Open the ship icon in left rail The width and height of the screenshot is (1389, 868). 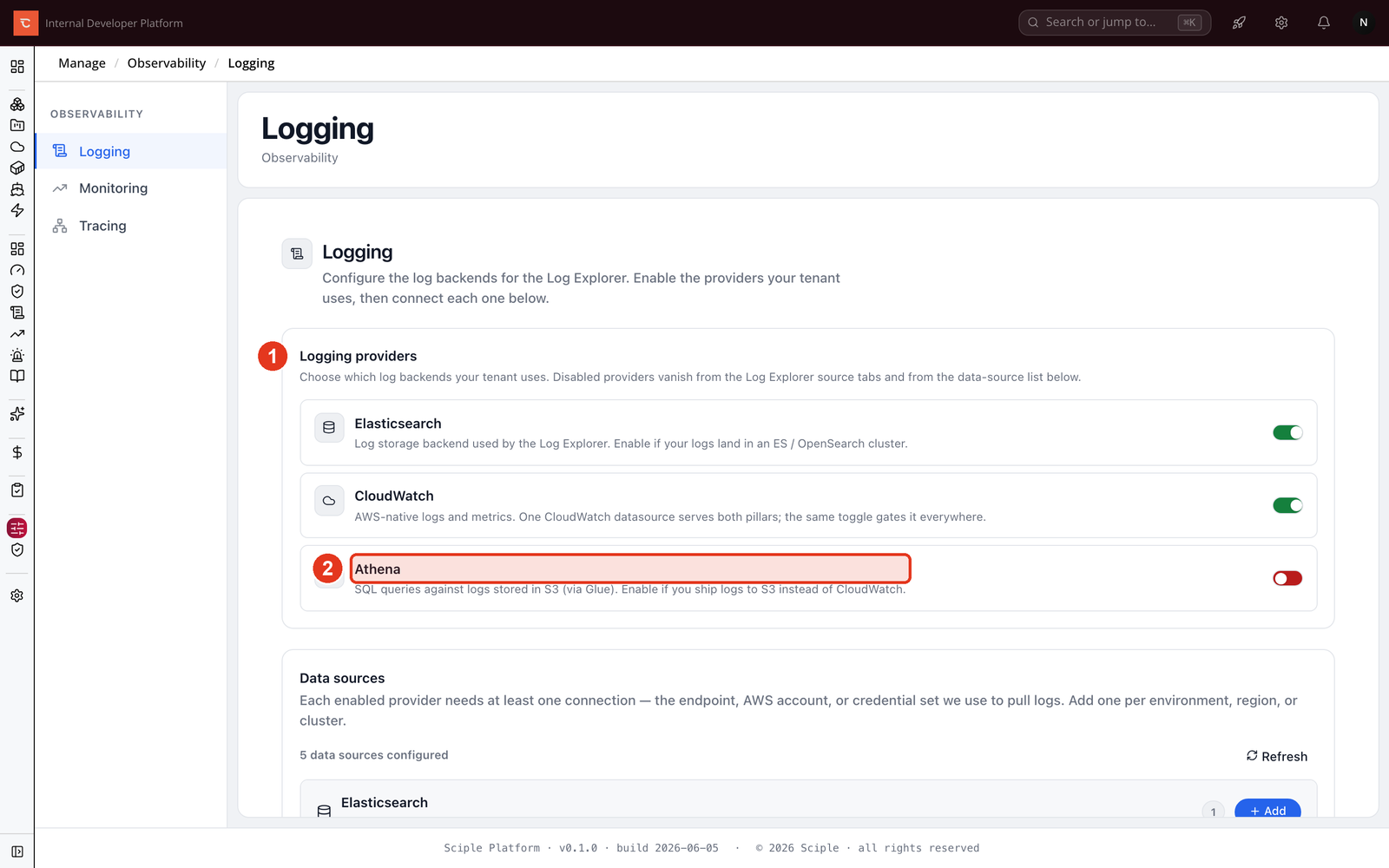[x=17, y=189]
